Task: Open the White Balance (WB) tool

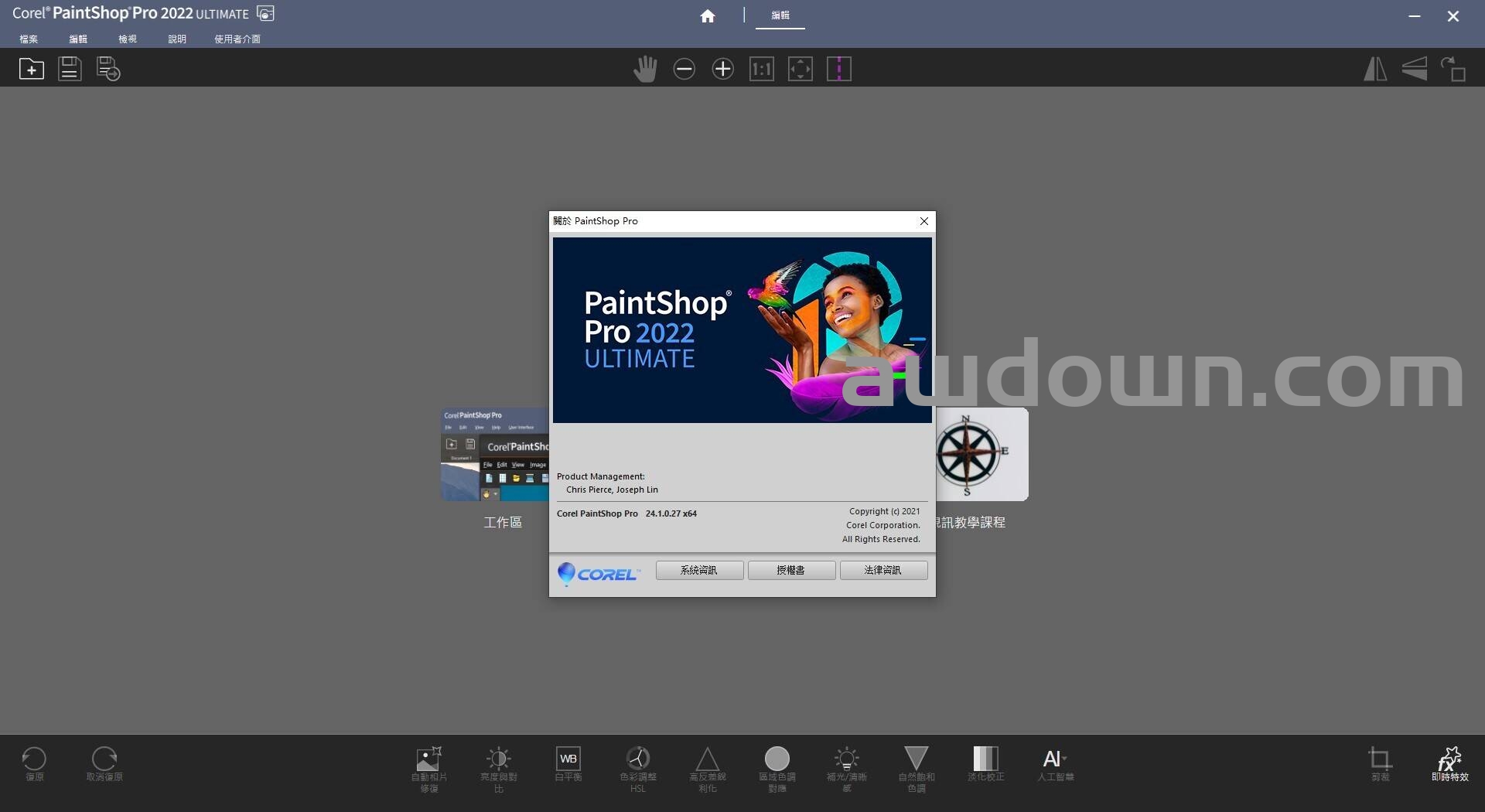Action: pyautogui.click(x=568, y=764)
